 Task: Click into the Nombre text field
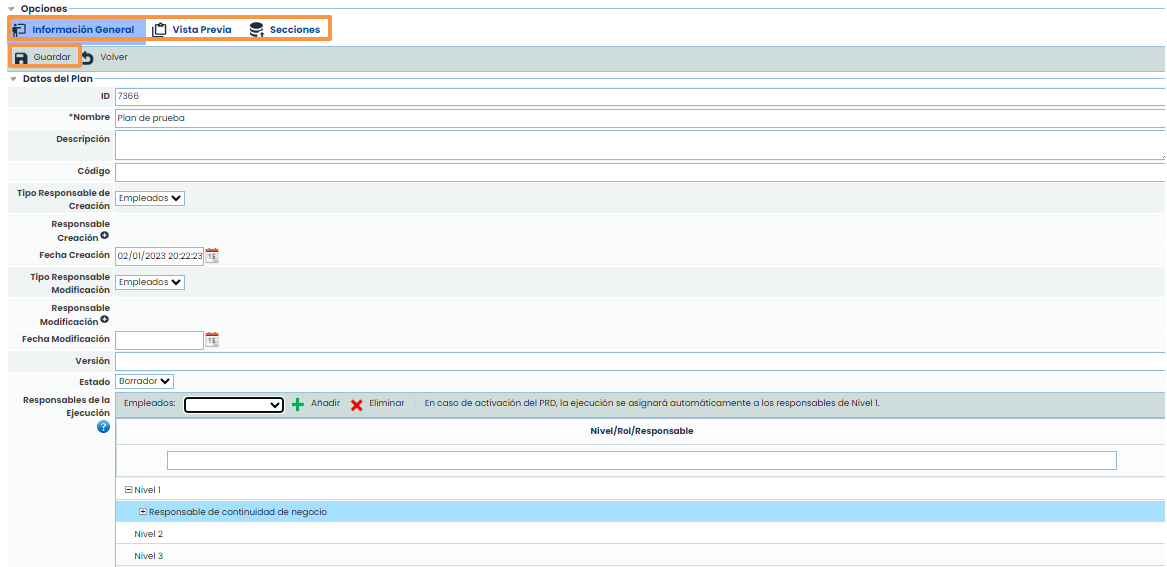click(638, 118)
